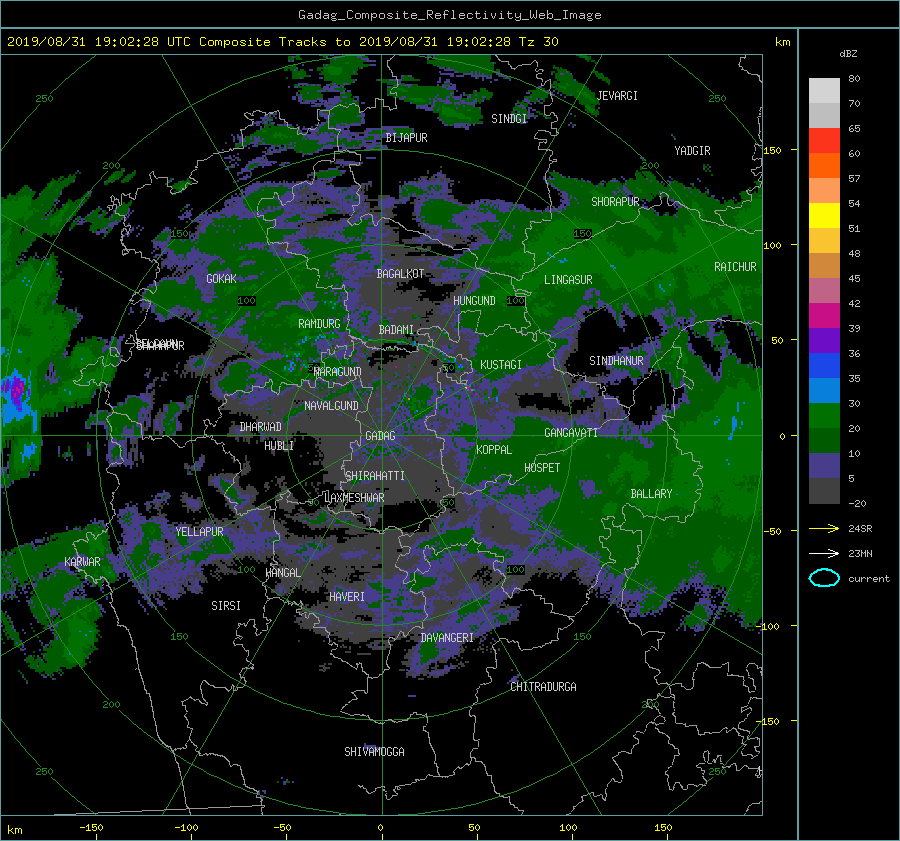This screenshot has width=900, height=841.
Task: Select the SINDGI city label
Action: pos(509,119)
